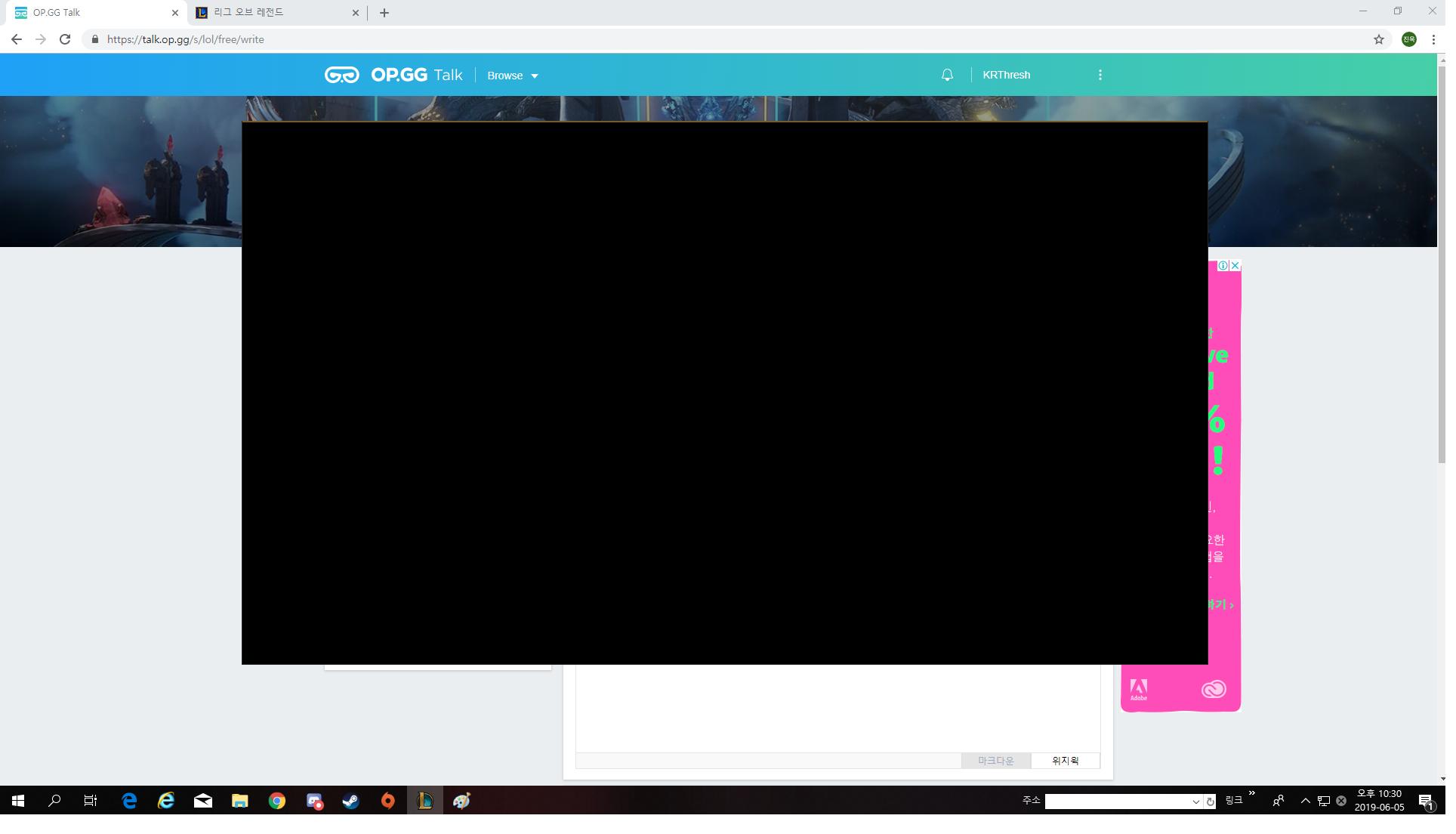Launch Discord from the taskbar

314,801
